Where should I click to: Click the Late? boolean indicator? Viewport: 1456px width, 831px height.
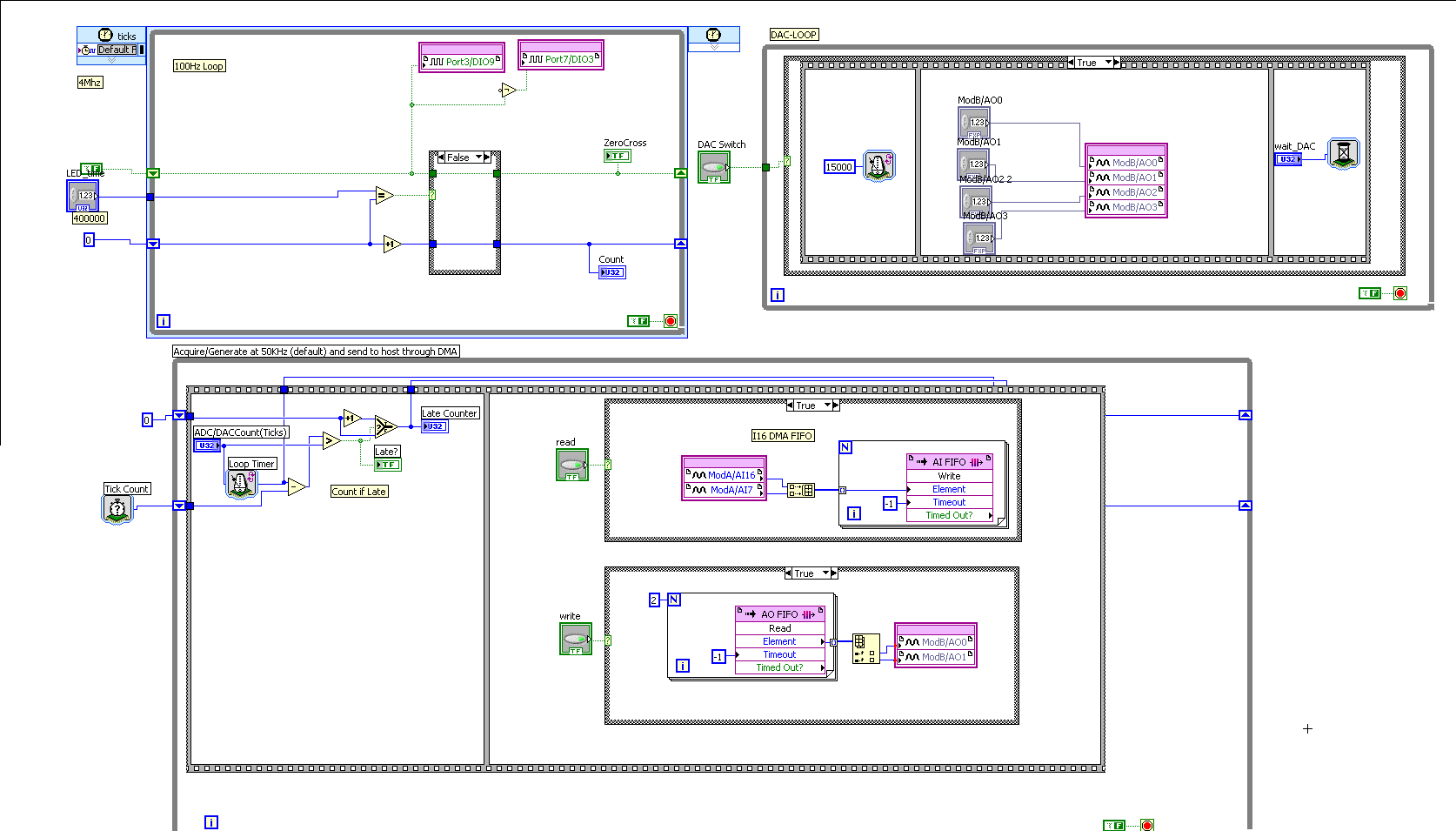(388, 465)
